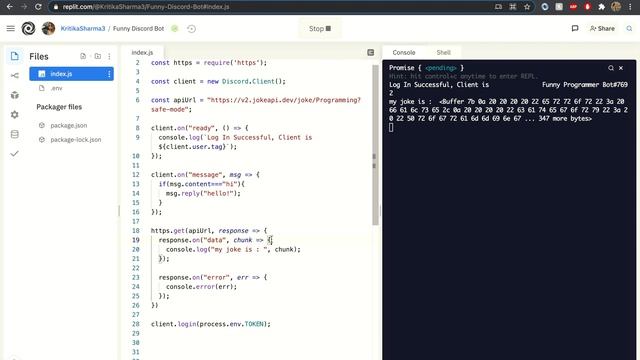Screen dimensions: 640x360
Task: Open the search icon in header
Action: tap(629, 28)
